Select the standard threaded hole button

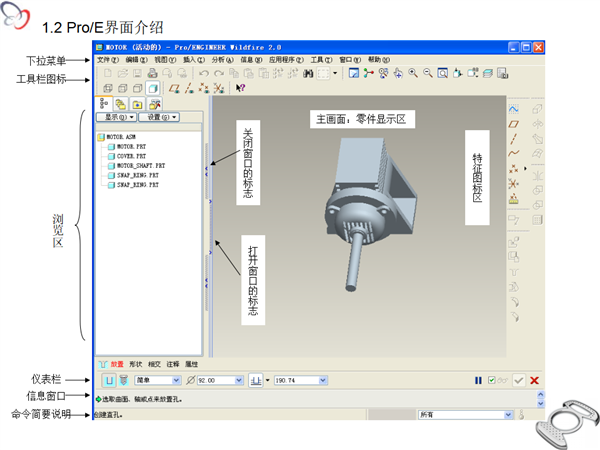click(124, 380)
